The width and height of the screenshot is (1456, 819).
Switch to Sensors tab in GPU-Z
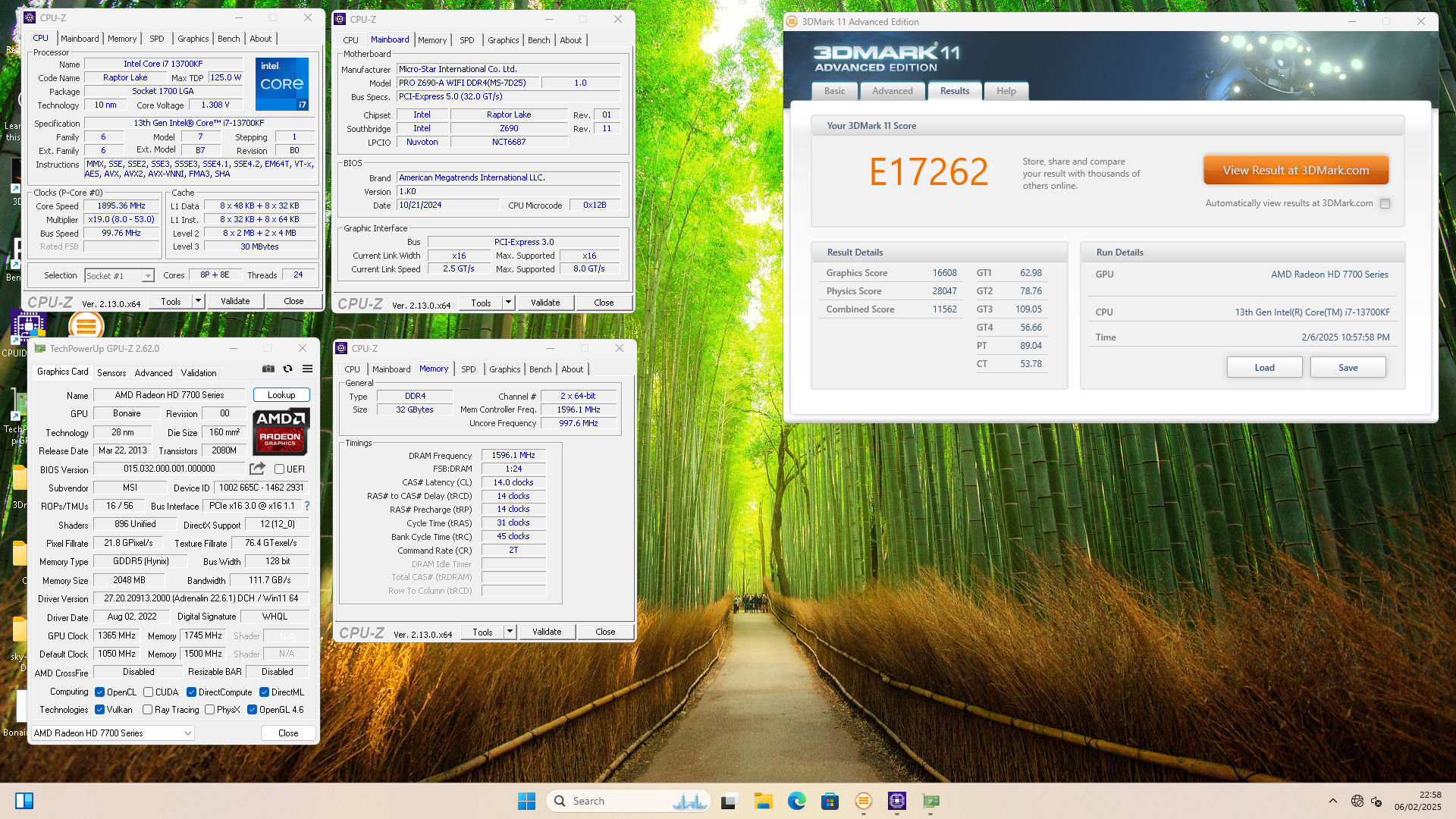111,372
